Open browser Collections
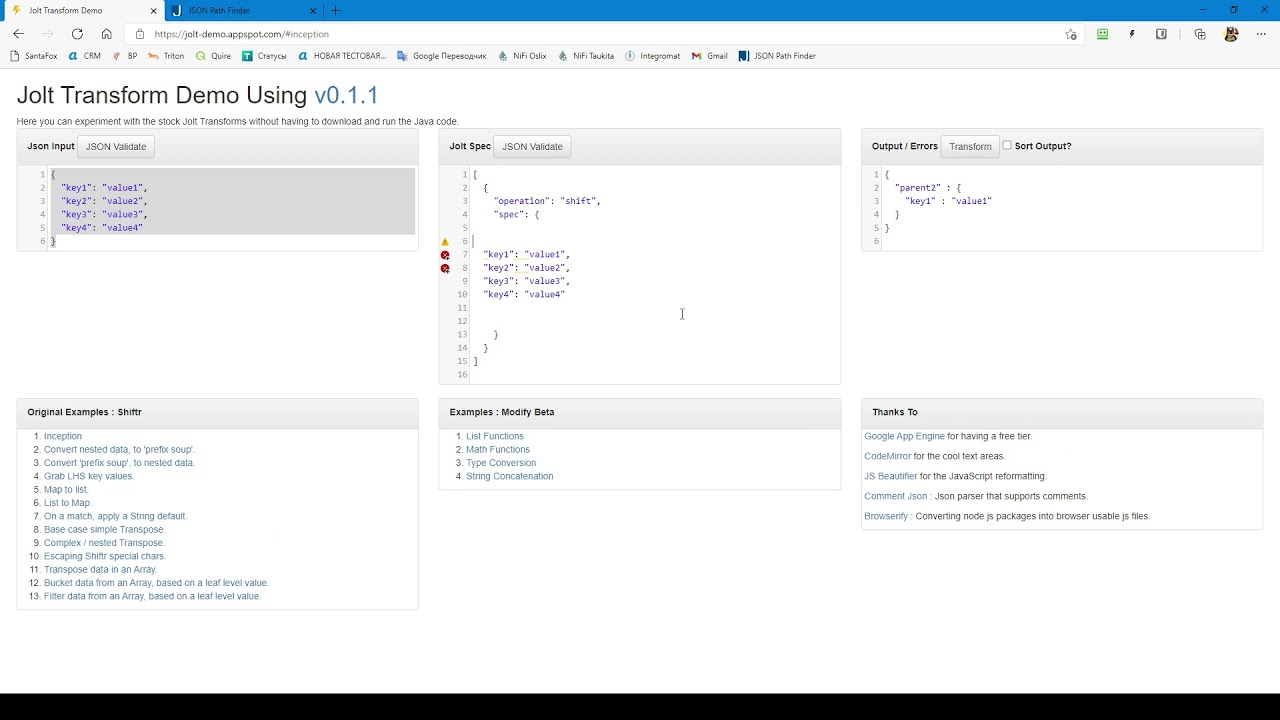Image resolution: width=1280 pixels, height=720 pixels. tap(1200, 34)
